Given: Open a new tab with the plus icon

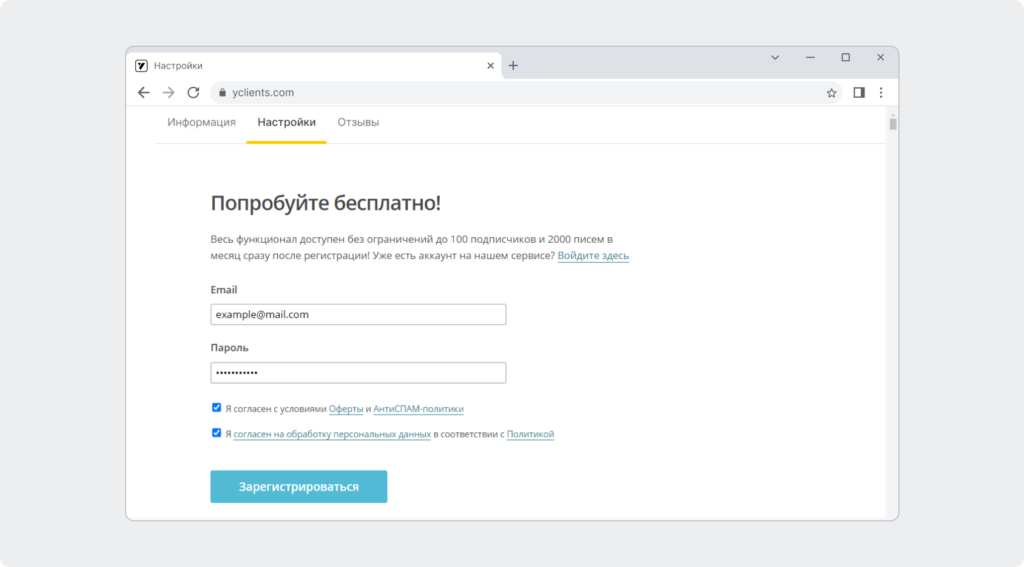Looking at the screenshot, I should [x=513, y=65].
